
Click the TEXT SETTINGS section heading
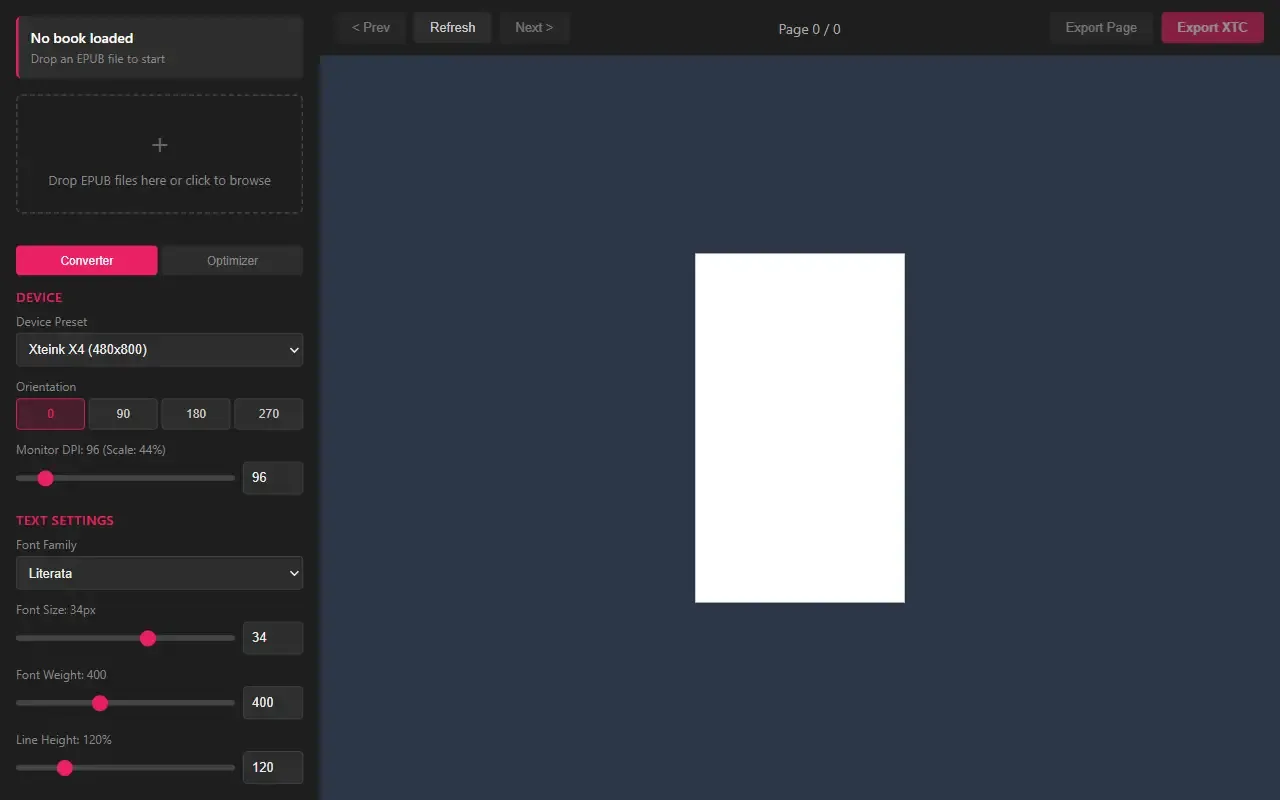(x=65, y=521)
